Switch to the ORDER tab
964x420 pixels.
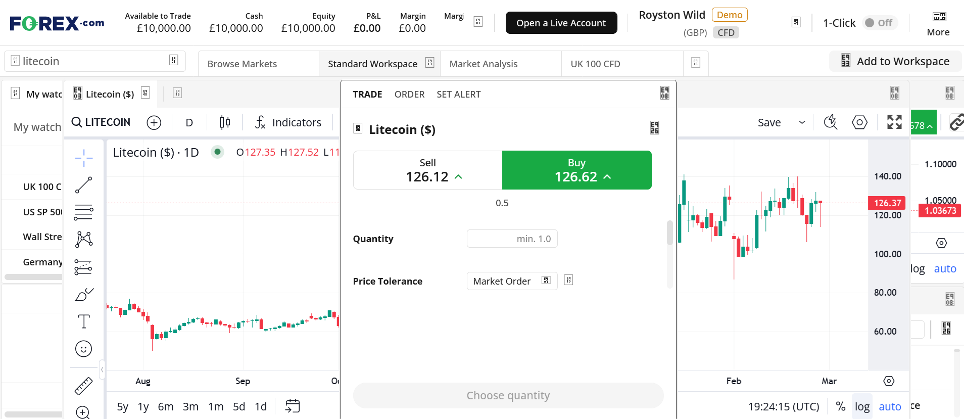(x=409, y=94)
